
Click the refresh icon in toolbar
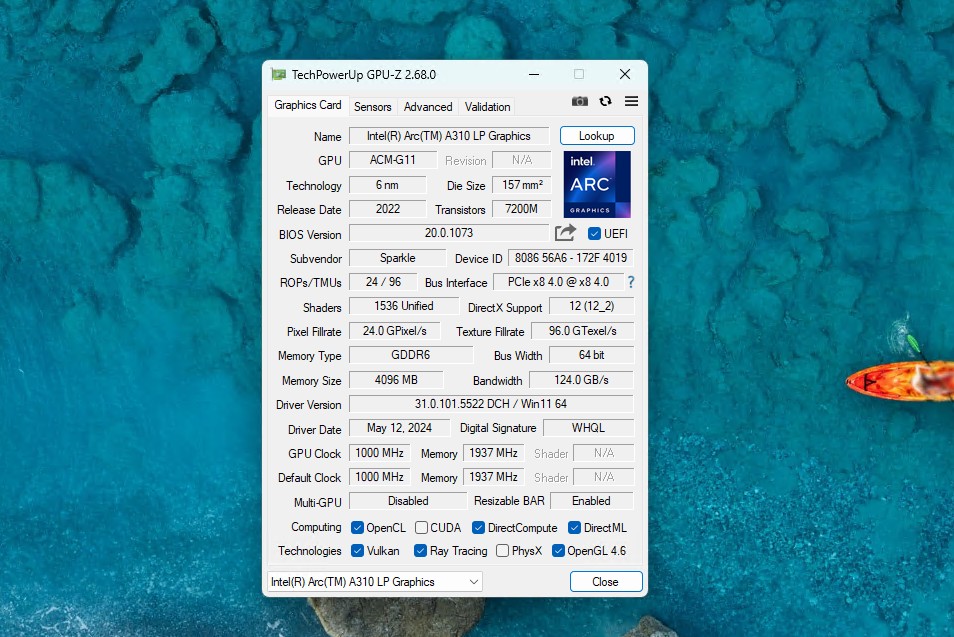tap(606, 101)
